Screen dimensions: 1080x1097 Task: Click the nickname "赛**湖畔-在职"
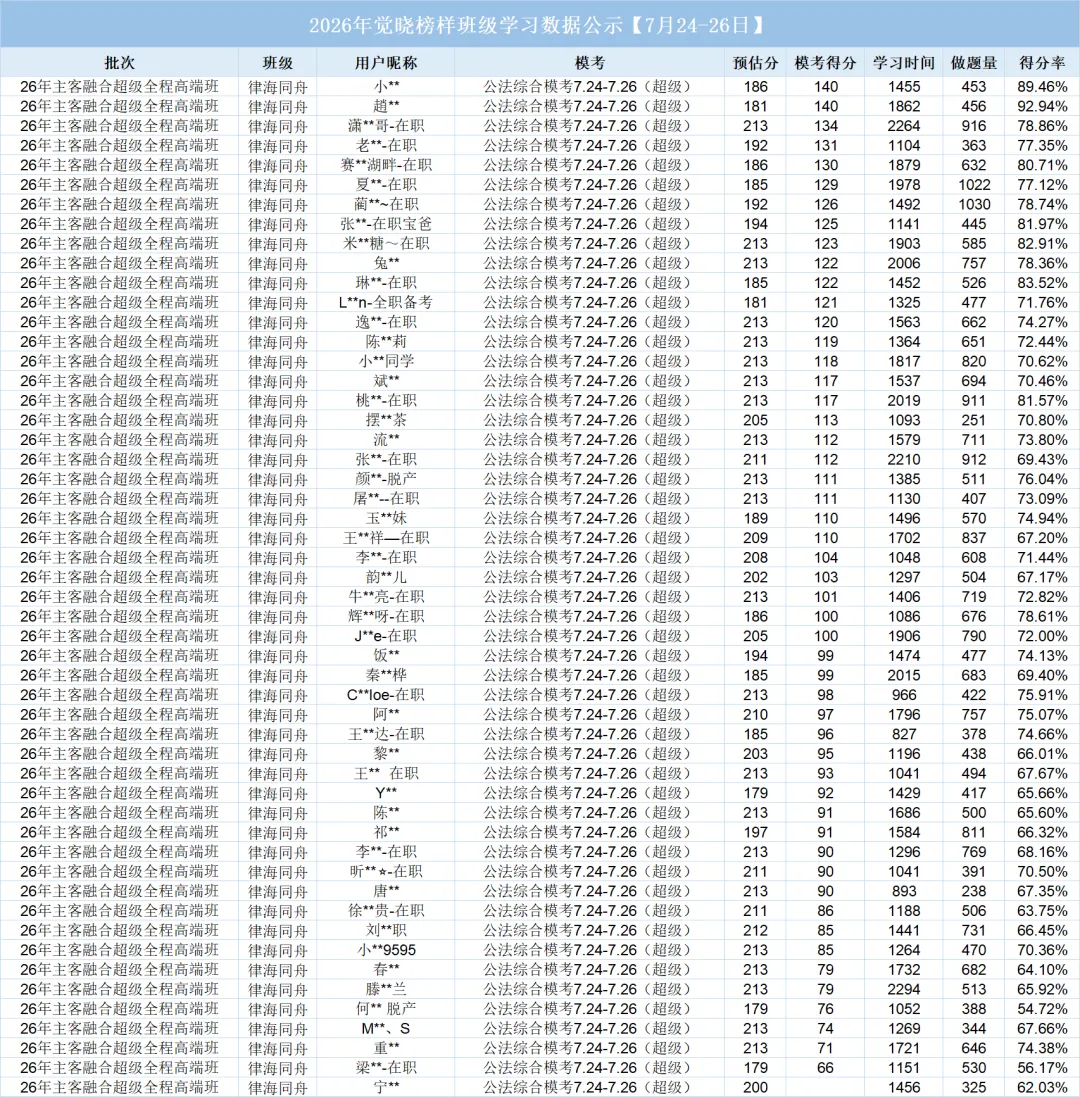click(x=386, y=165)
